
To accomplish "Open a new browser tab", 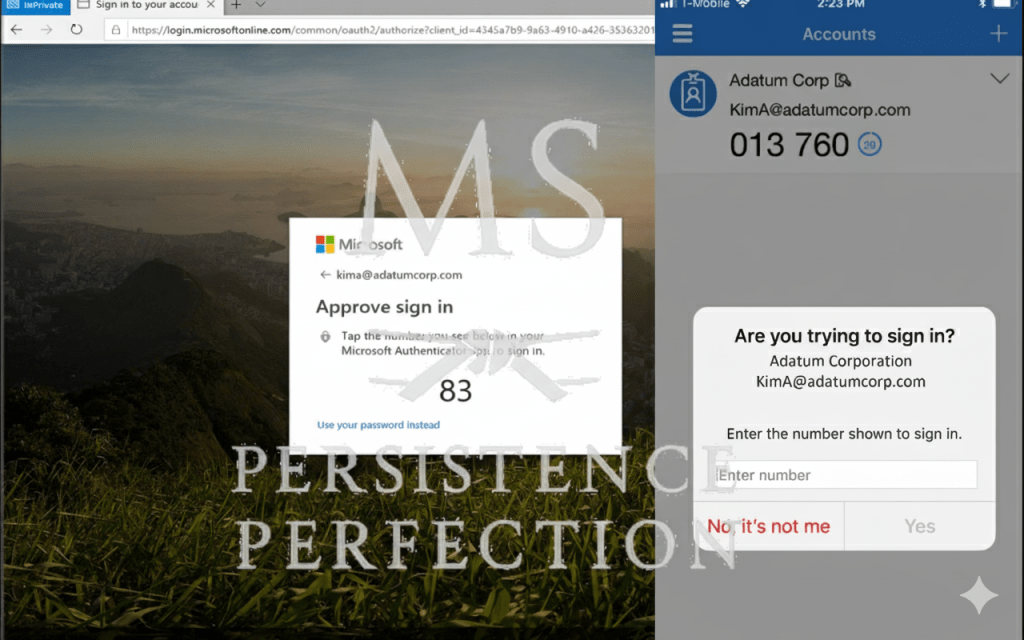I will click(236, 6).
